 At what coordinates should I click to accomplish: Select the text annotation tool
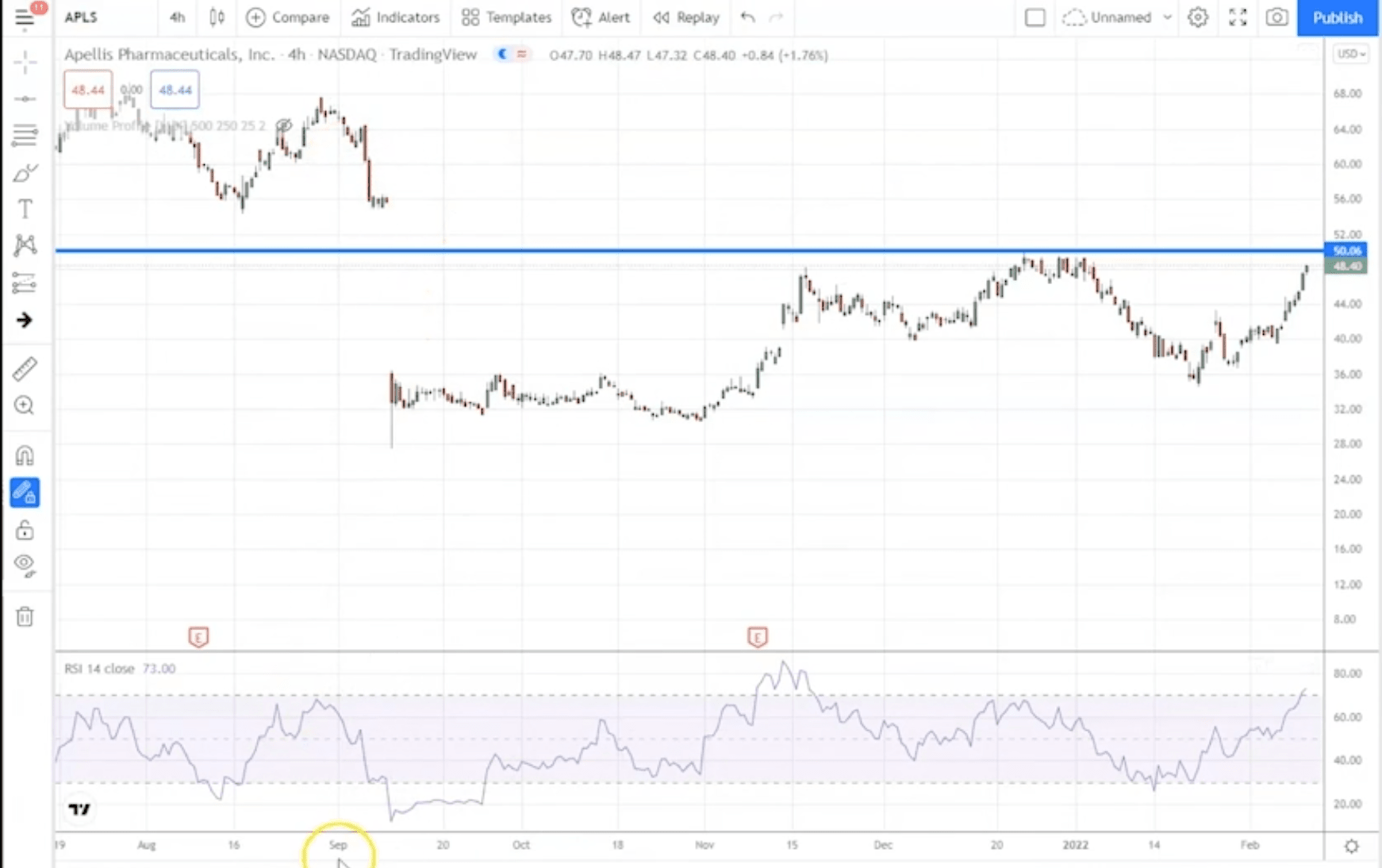pos(25,209)
